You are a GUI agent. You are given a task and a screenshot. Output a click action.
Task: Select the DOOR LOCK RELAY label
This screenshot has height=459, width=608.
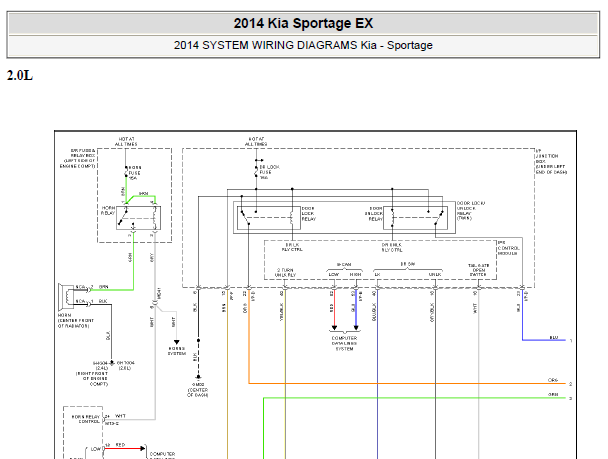click(x=309, y=214)
